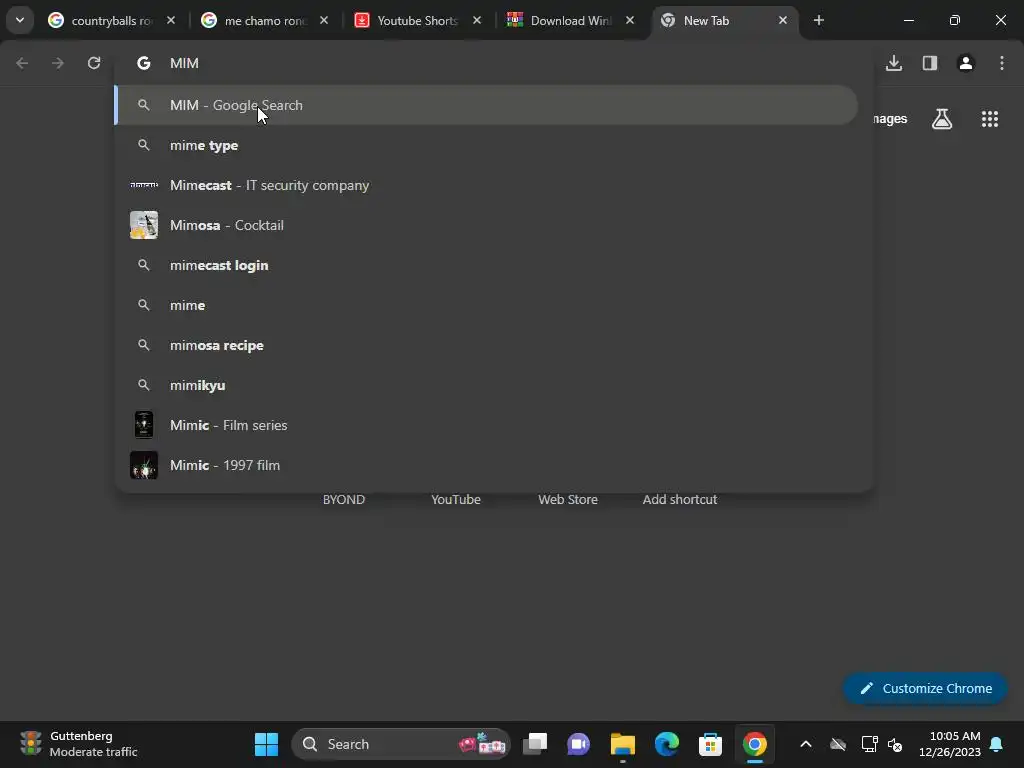Select the mimikyu suggestion
The image size is (1024, 768).
[x=486, y=385]
